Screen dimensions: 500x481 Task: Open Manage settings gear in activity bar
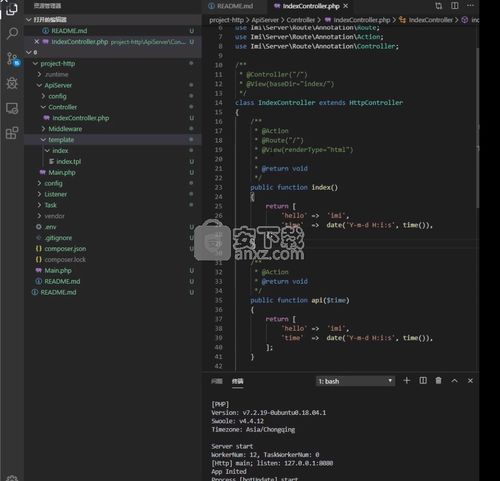(12, 478)
